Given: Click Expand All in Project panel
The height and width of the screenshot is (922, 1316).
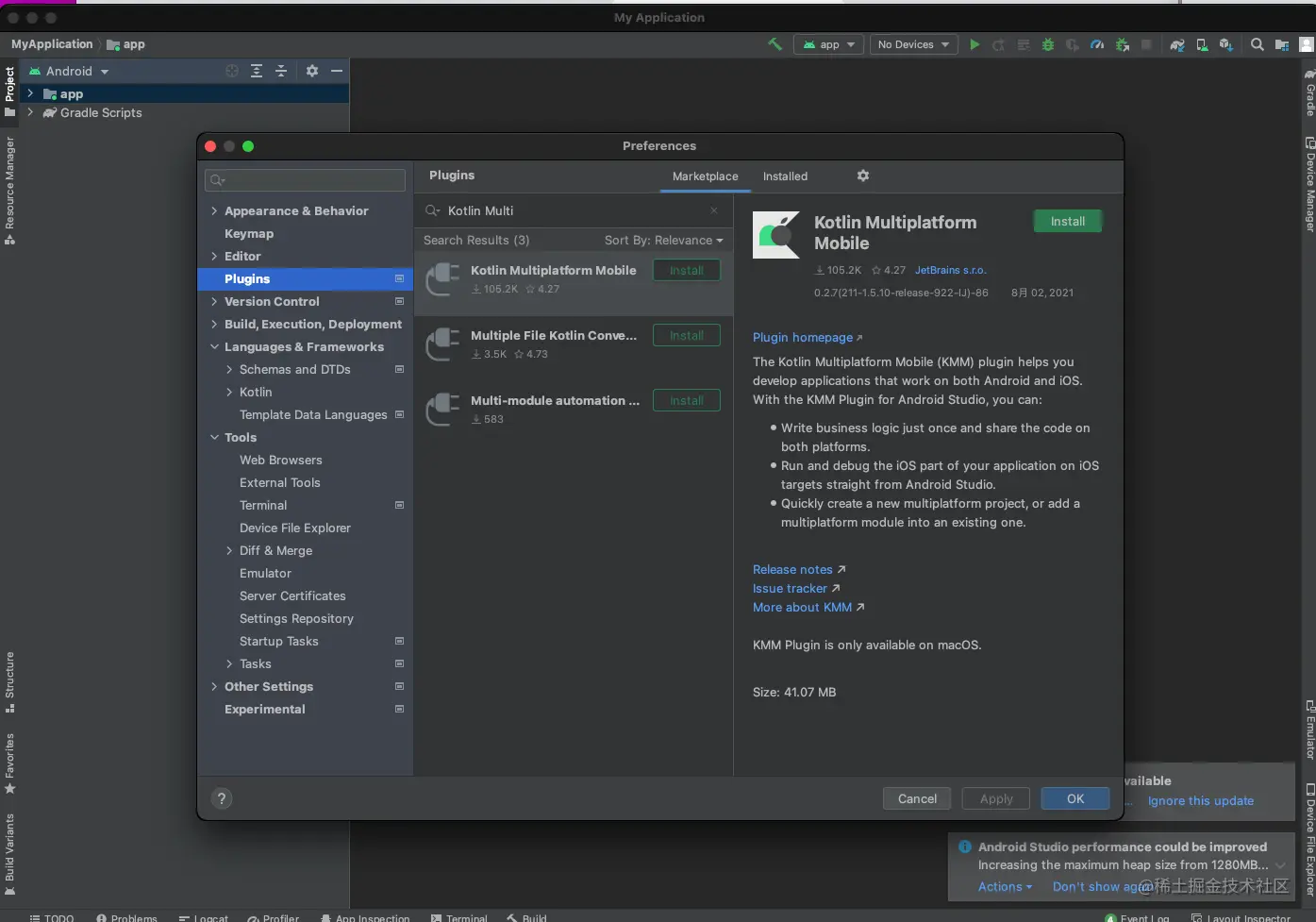Looking at the screenshot, I should tap(257, 71).
